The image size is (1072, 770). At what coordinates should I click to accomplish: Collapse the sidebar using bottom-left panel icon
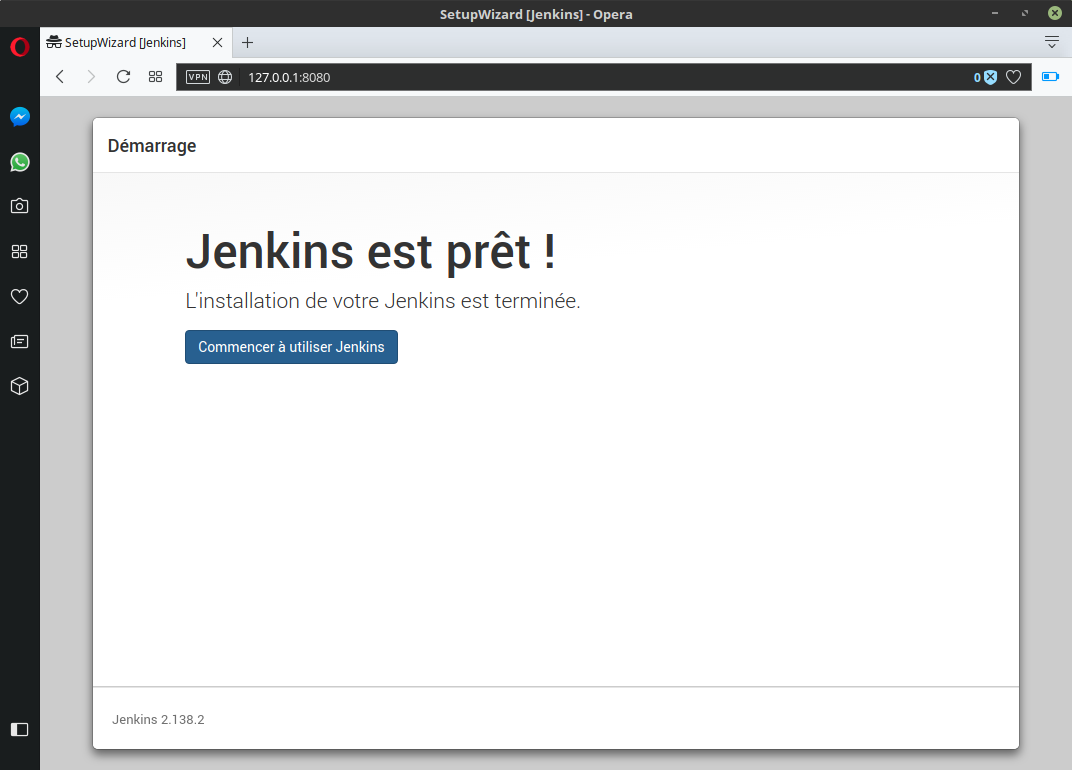(x=19, y=729)
